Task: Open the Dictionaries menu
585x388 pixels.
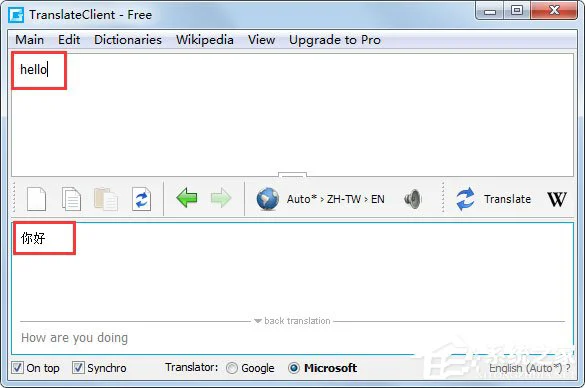Action: (x=128, y=40)
